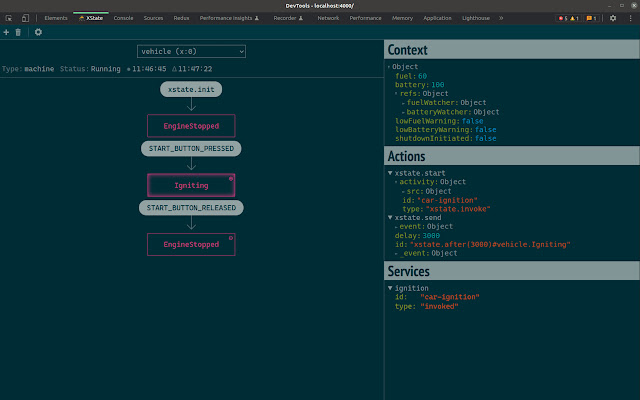The width and height of the screenshot is (640, 400).
Task: Collapse the Context root Object
Action: click(x=389, y=67)
